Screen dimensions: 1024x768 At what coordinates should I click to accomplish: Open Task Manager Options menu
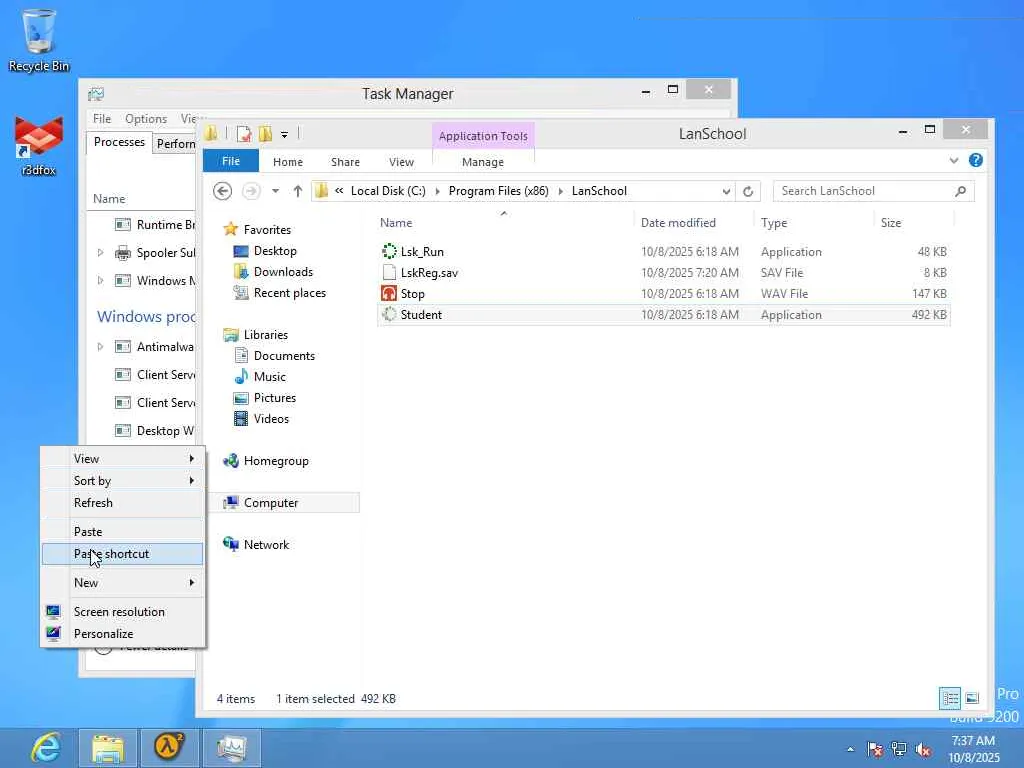click(146, 118)
